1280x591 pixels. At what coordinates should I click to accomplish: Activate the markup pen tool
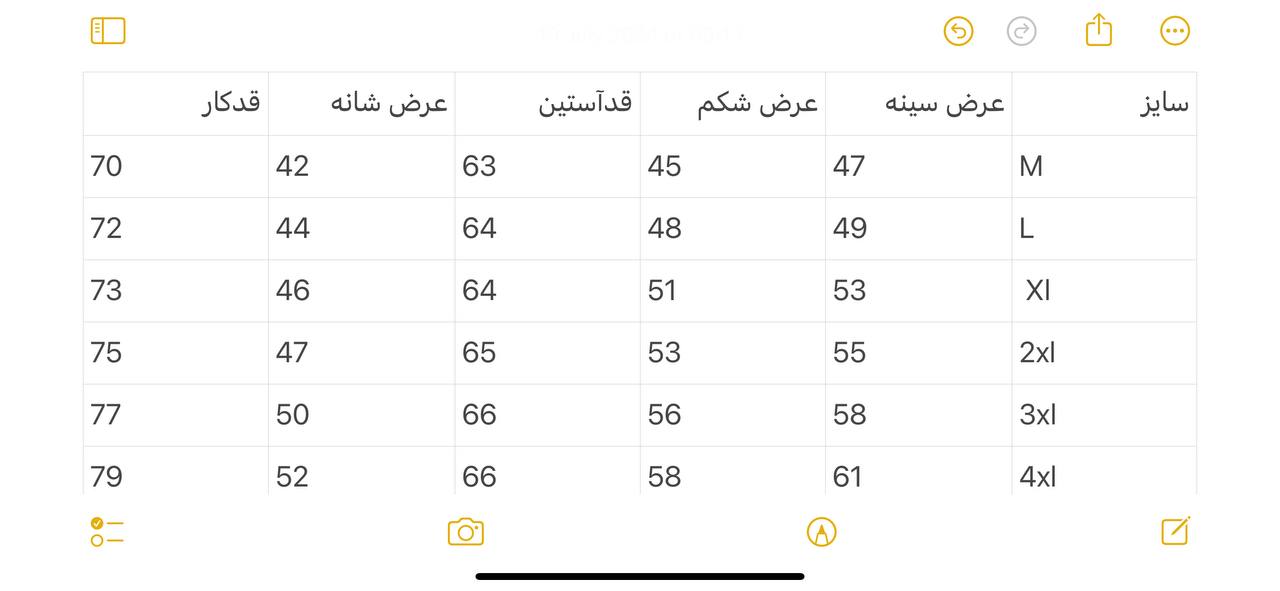pos(821,532)
